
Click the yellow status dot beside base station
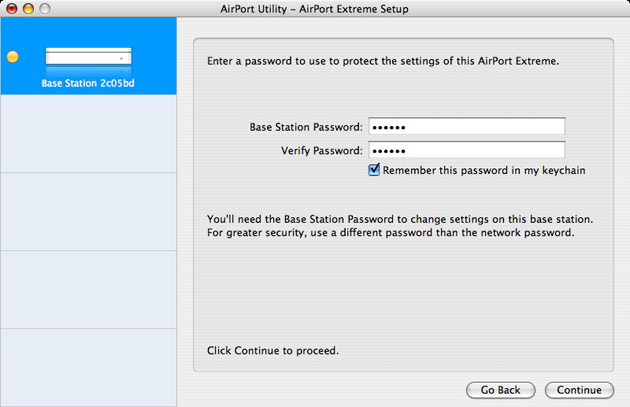click(x=12, y=57)
